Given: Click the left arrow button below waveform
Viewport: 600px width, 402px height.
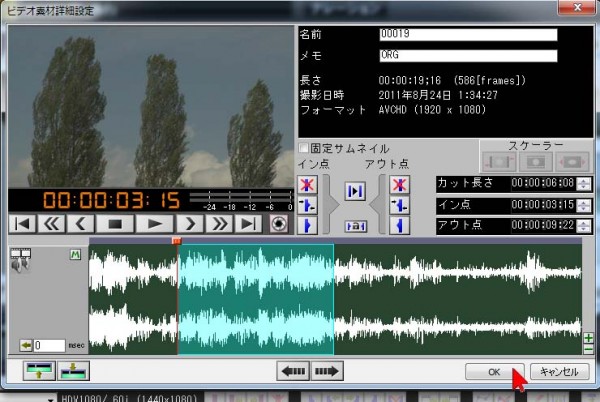Looking at the screenshot, I should (293, 371).
